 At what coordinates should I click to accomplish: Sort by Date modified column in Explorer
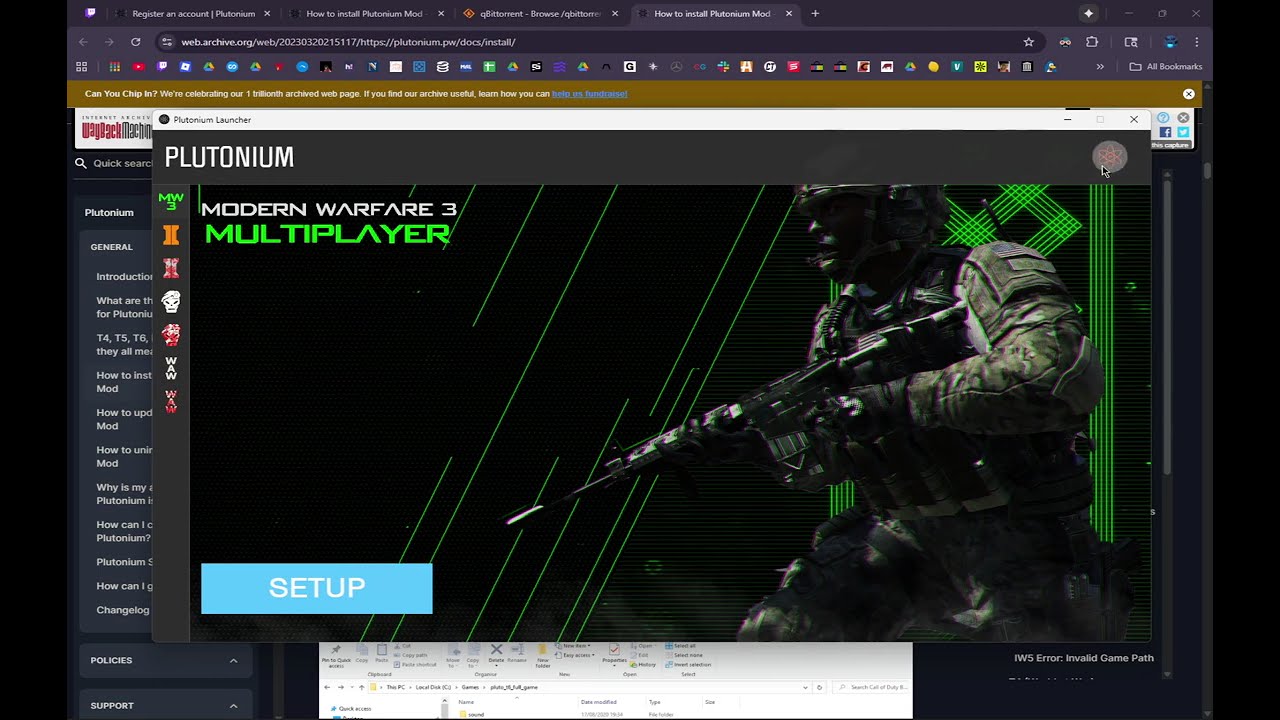point(599,702)
